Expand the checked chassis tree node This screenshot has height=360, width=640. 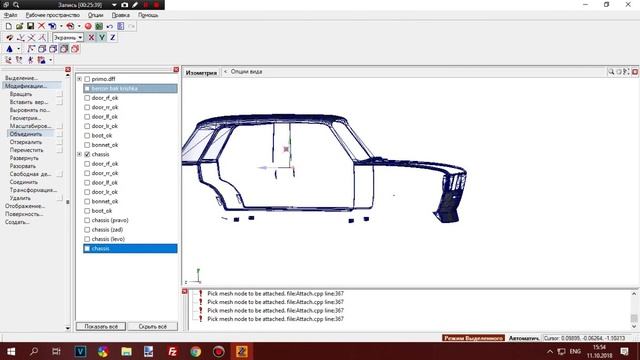point(80,155)
